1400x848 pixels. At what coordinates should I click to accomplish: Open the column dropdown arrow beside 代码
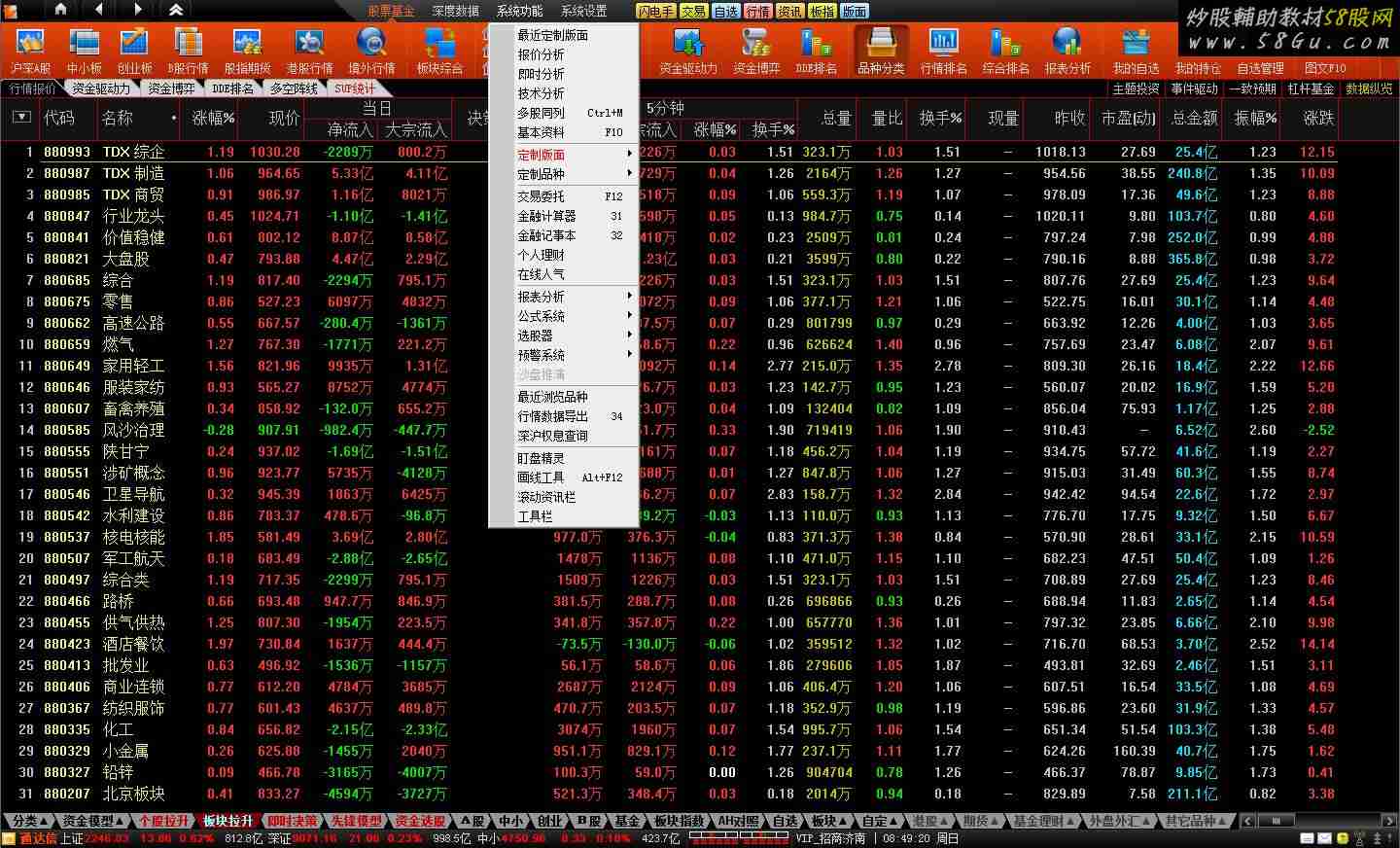(21, 118)
